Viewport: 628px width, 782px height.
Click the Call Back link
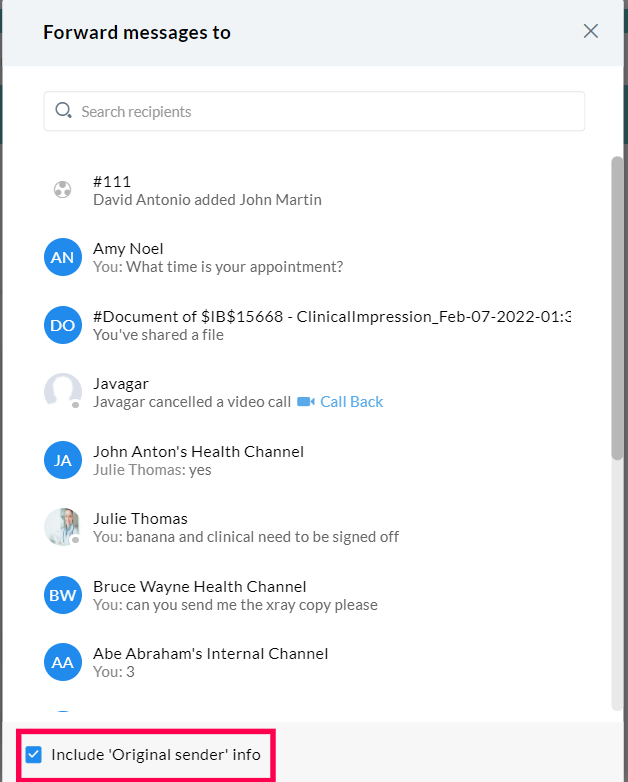[351, 402]
